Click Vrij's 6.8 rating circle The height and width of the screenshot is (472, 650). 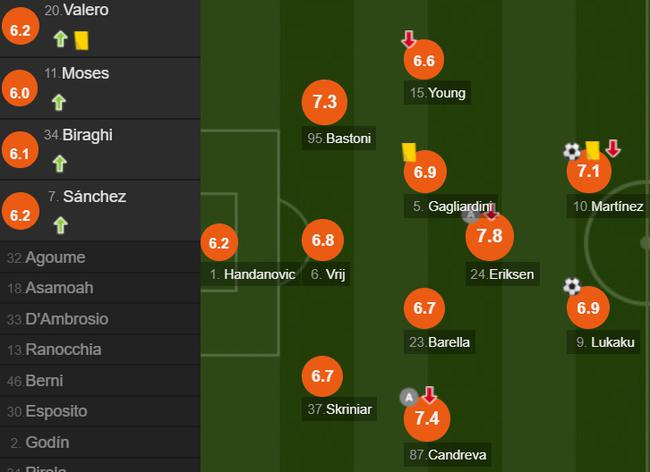pos(324,240)
